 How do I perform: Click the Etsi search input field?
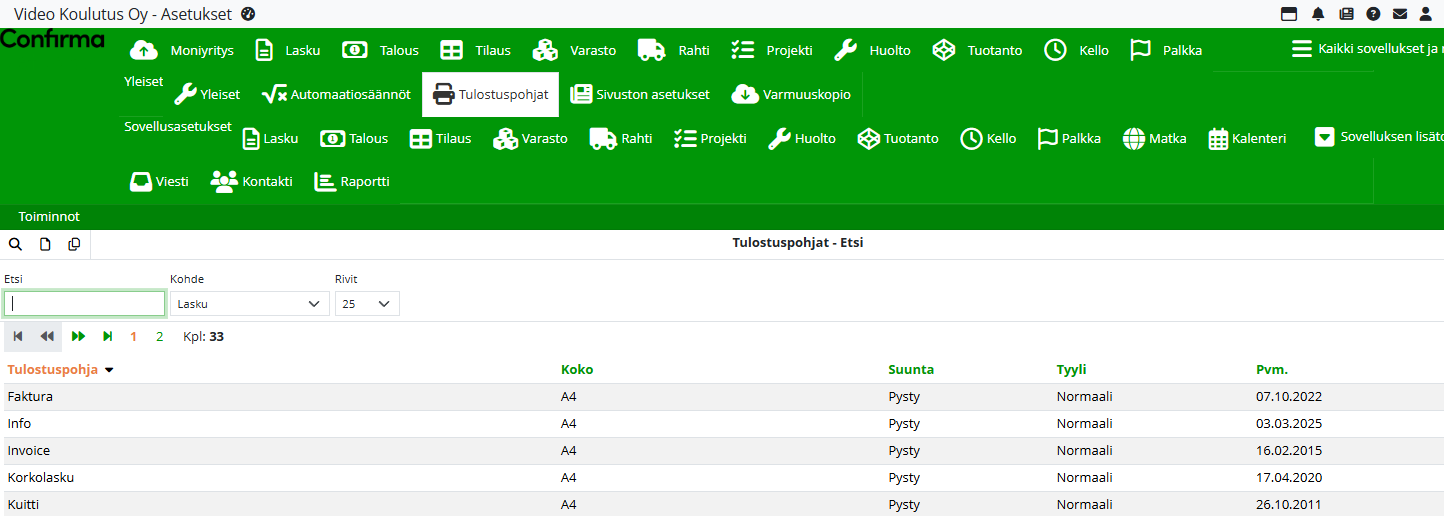[85, 304]
